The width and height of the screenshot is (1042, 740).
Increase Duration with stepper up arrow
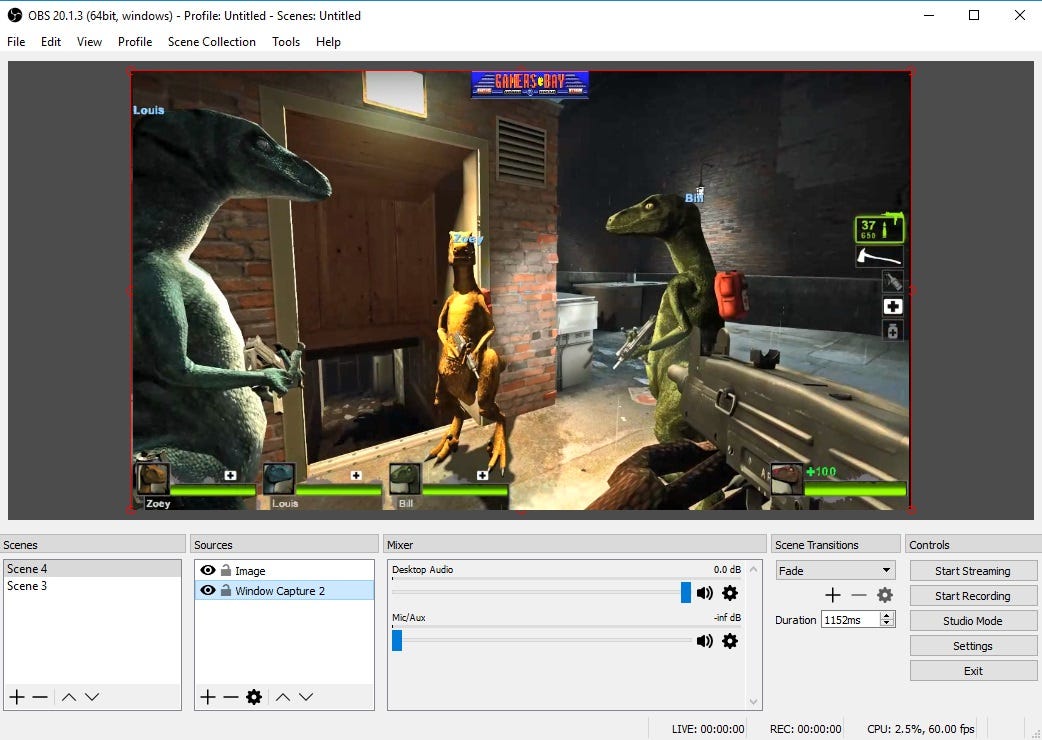pyautogui.click(x=886, y=616)
